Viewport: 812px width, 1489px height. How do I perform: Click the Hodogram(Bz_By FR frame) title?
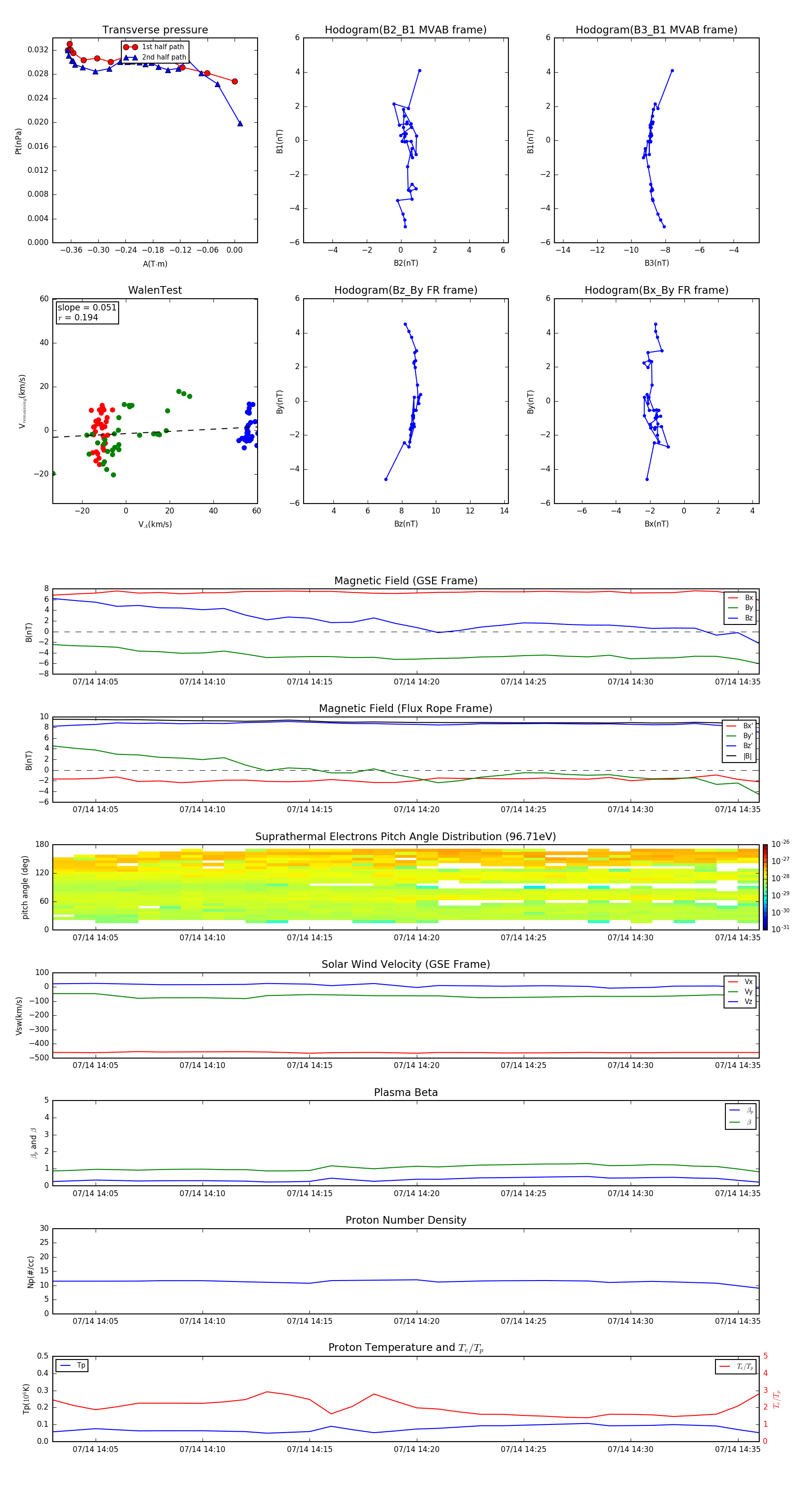coord(406,290)
